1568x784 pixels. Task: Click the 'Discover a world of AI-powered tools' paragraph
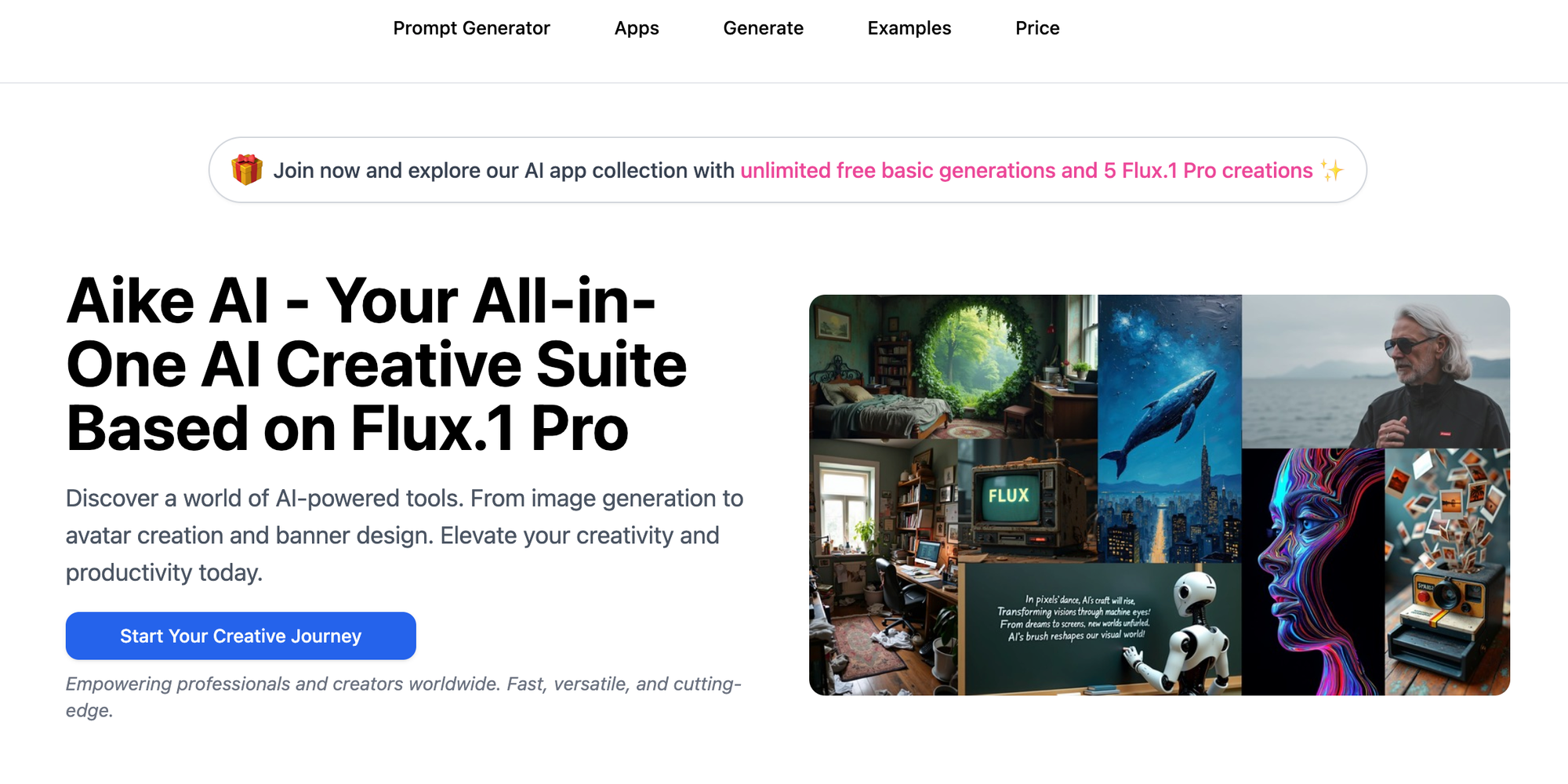pos(405,535)
